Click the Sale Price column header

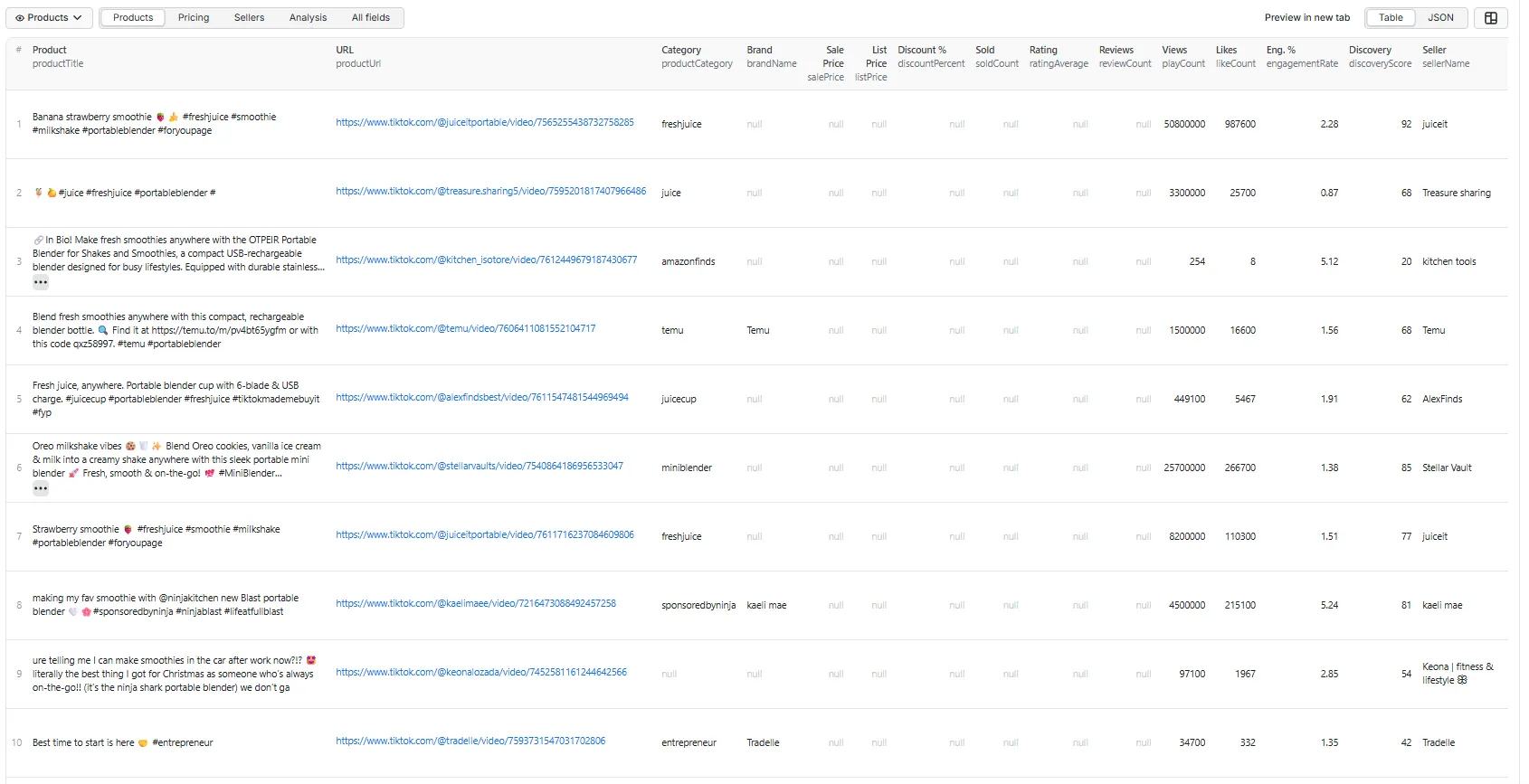(833, 56)
